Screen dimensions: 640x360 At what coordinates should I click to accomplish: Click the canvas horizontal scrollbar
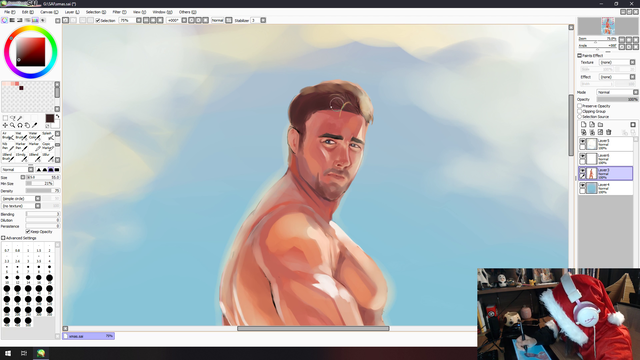pyautogui.click(x=313, y=328)
